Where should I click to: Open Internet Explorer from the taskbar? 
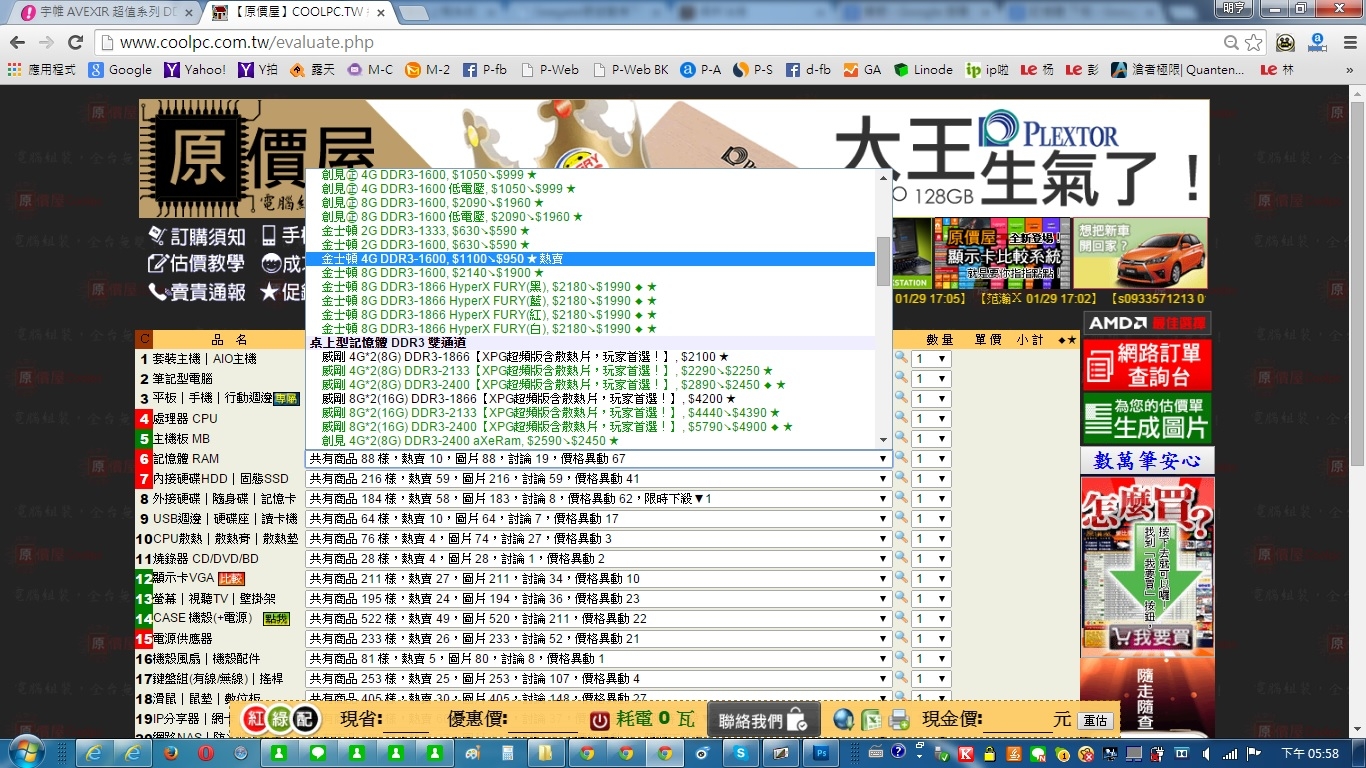94,753
